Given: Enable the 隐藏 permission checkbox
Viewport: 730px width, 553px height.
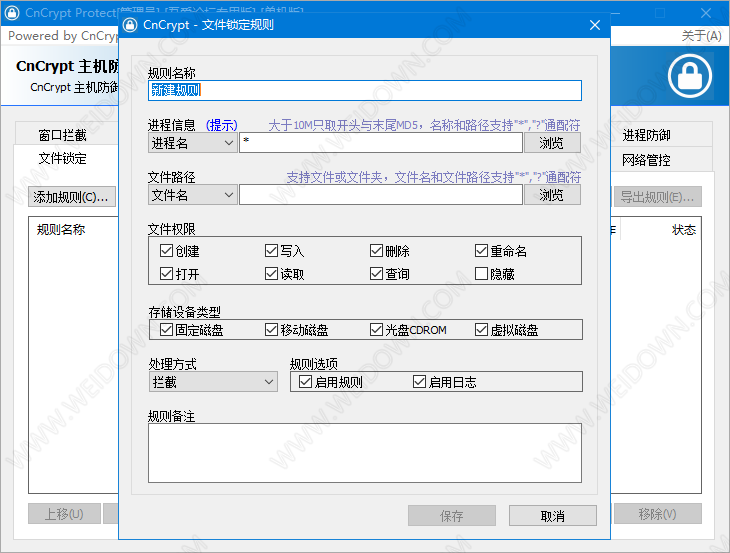Looking at the screenshot, I should point(481,274).
